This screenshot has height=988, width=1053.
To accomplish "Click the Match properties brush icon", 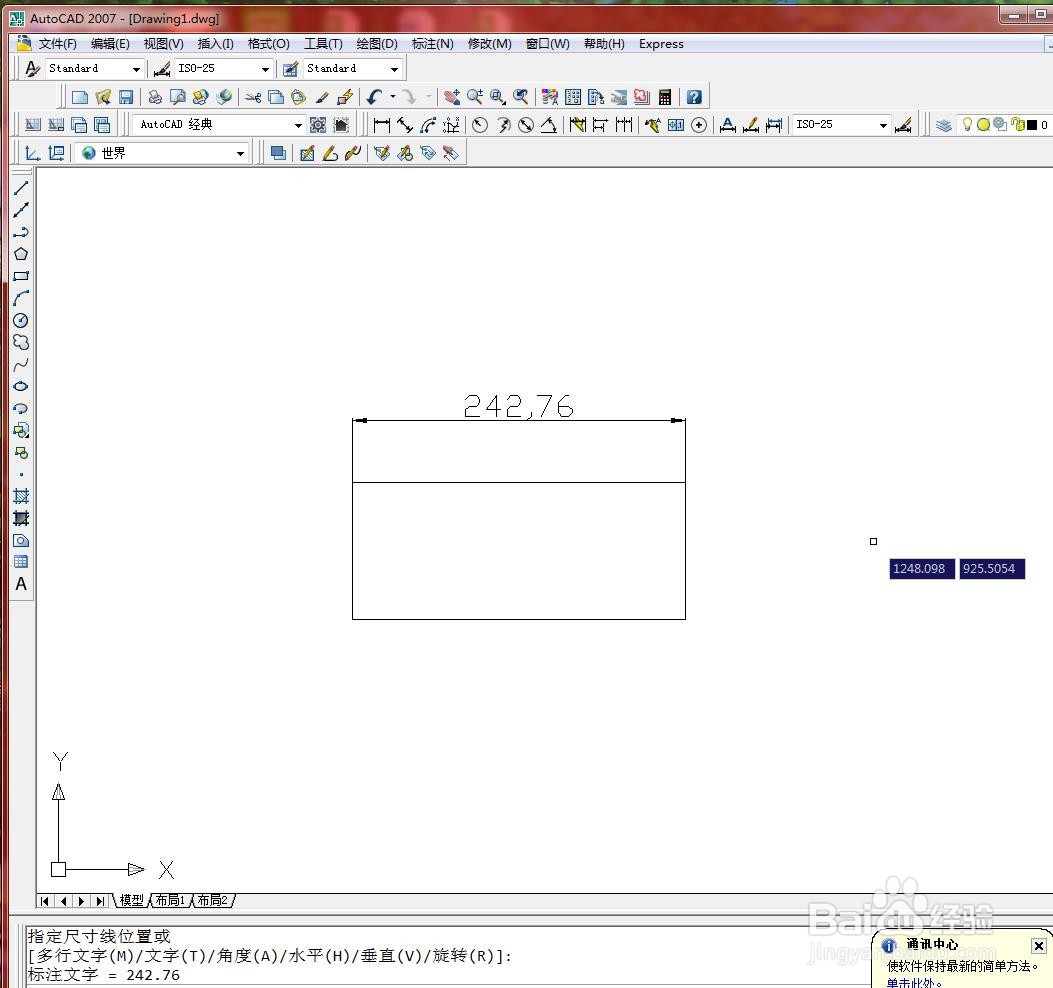I will [x=322, y=97].
